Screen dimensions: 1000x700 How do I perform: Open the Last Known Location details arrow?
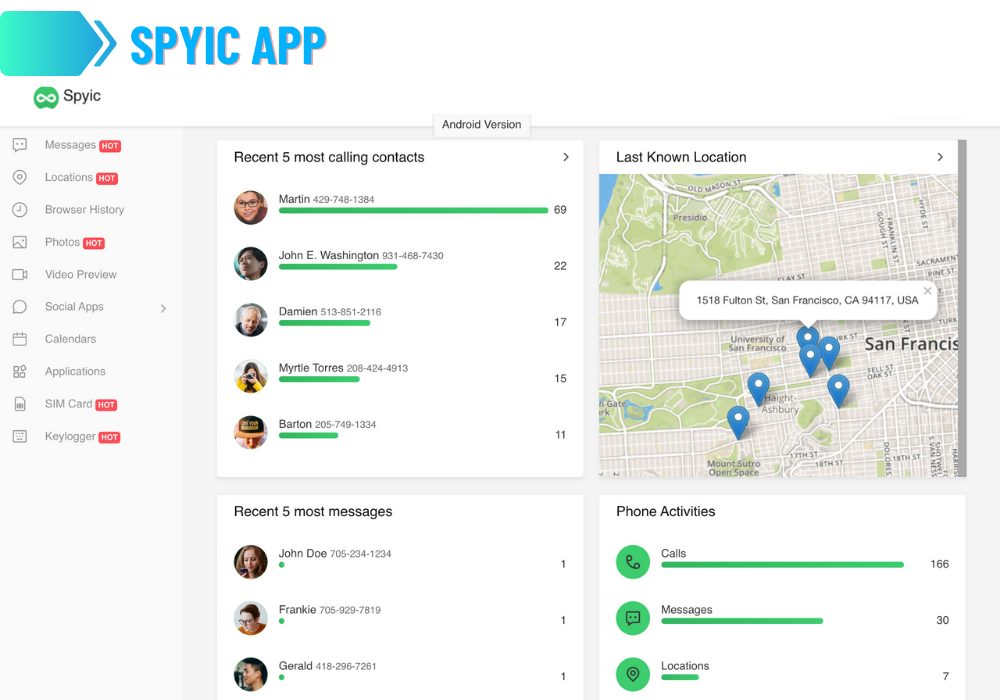[x=939, y=157]
